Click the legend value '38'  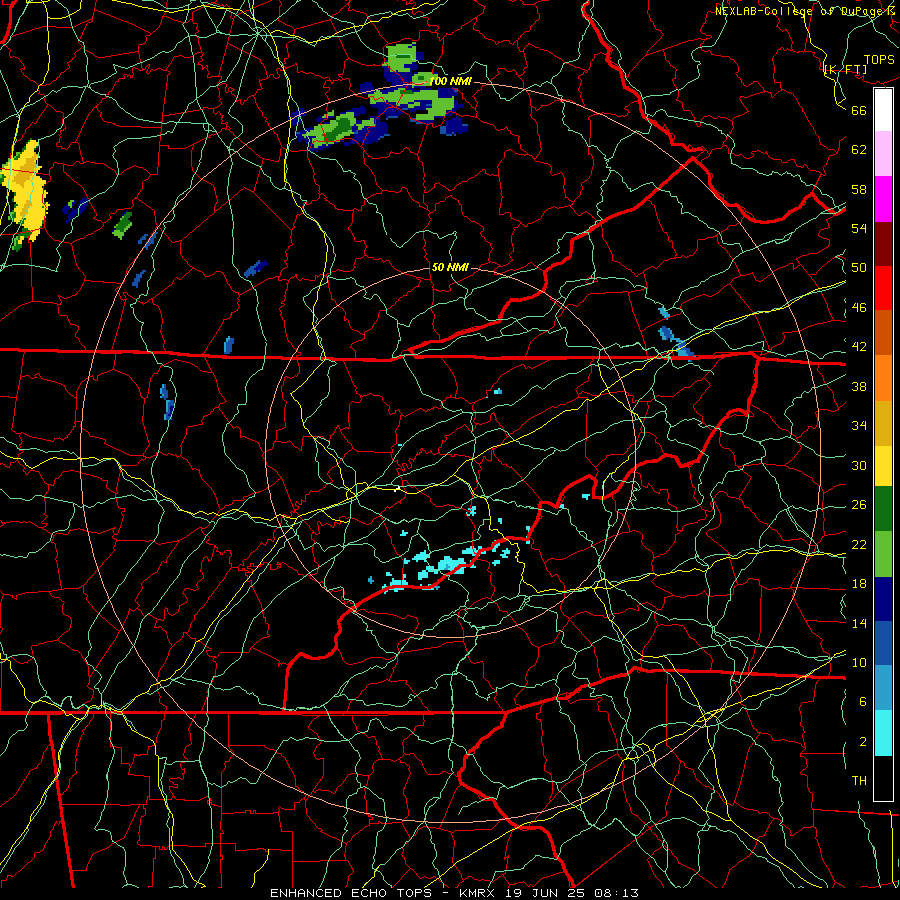click(x=859, y=386)
